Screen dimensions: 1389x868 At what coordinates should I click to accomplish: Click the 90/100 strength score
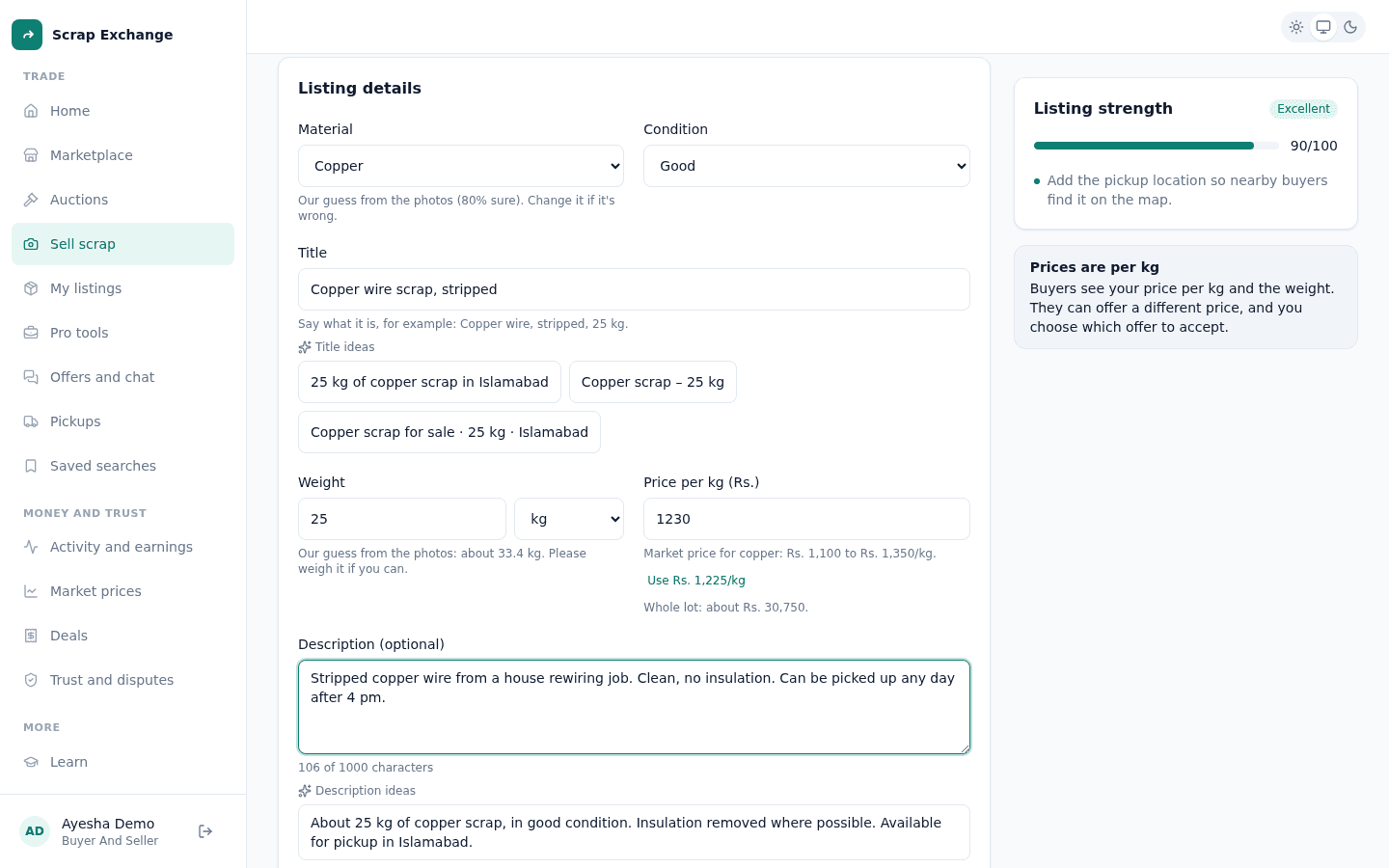1314,146
